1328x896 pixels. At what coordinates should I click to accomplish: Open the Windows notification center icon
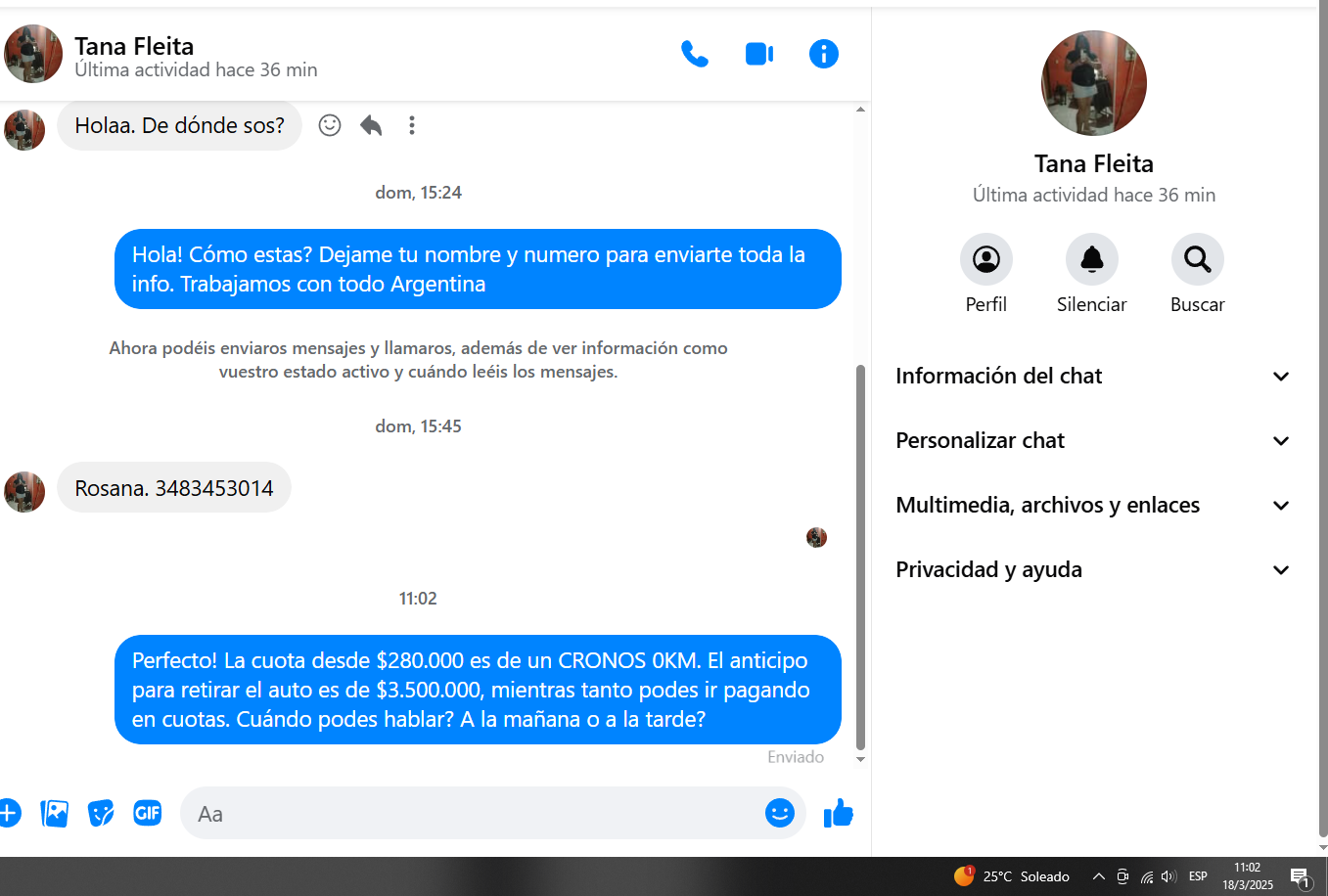(1301, 877)
